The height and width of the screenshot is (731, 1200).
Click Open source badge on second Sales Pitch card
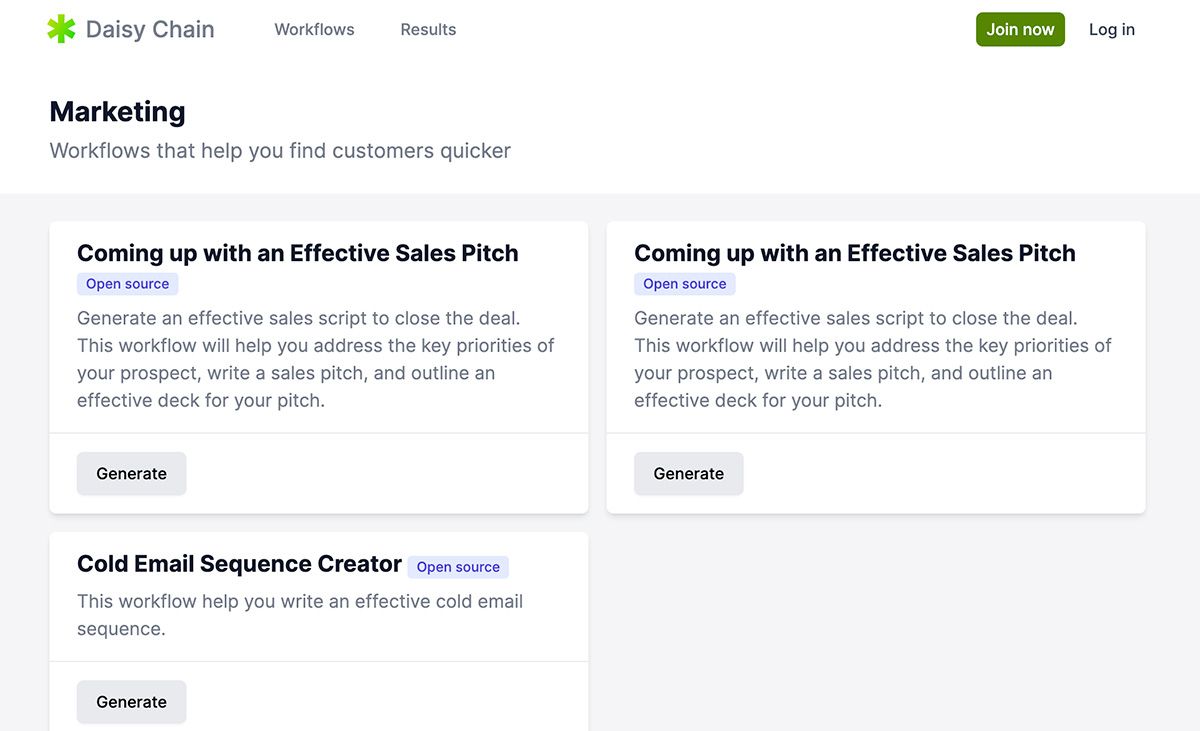tap(684, 284)
